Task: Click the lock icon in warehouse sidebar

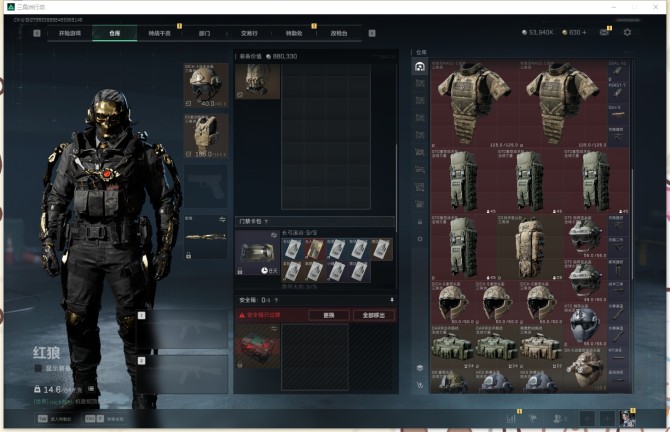Action: [420, 221]
